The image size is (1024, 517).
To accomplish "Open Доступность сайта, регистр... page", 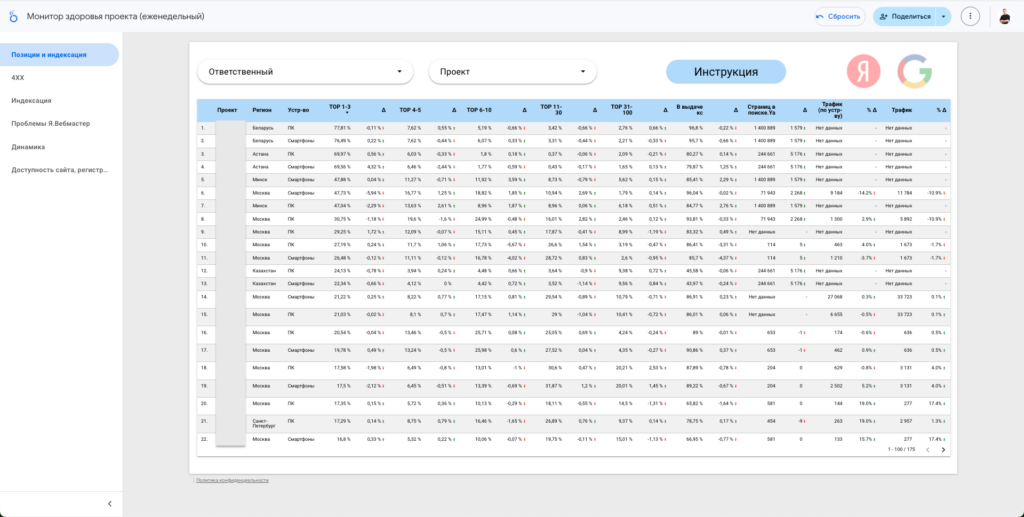I will [59, 170].
